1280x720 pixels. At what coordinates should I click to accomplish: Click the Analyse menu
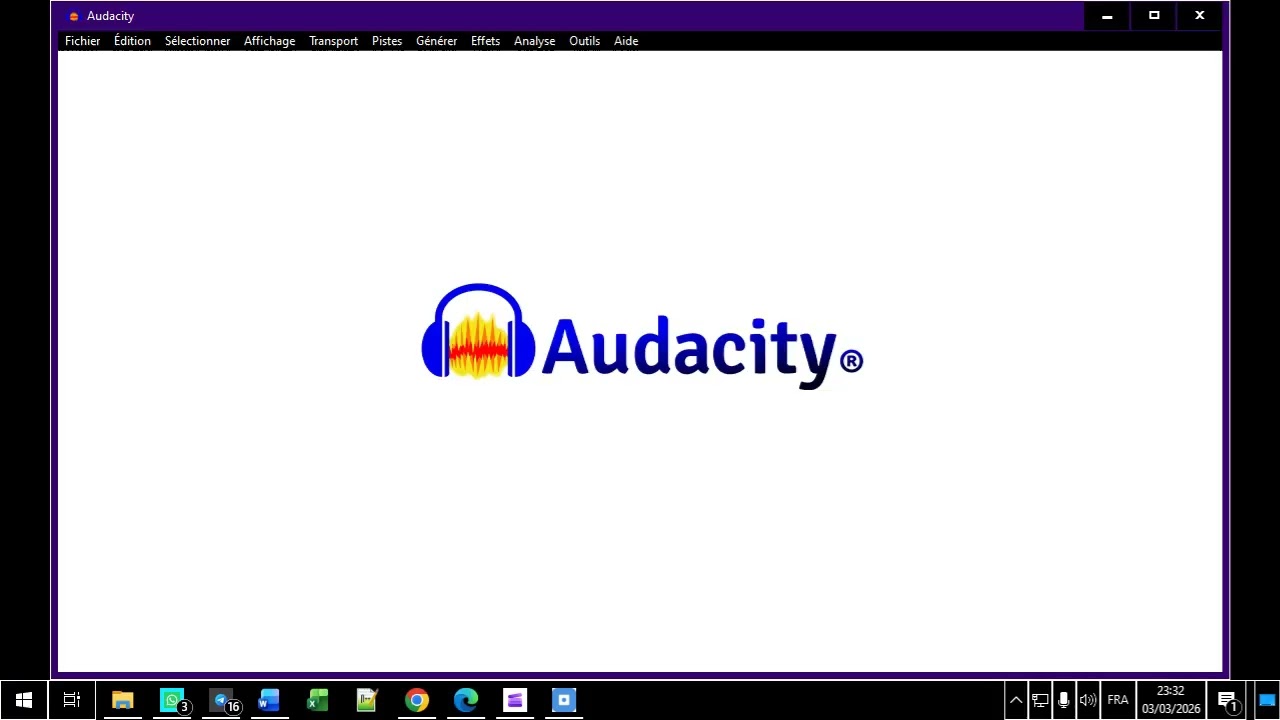pos(534,41)
